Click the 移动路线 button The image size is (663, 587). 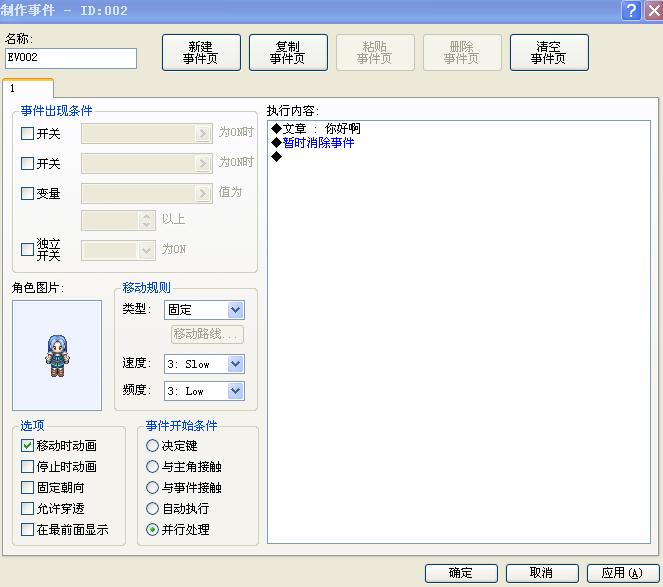click(207, 334)
